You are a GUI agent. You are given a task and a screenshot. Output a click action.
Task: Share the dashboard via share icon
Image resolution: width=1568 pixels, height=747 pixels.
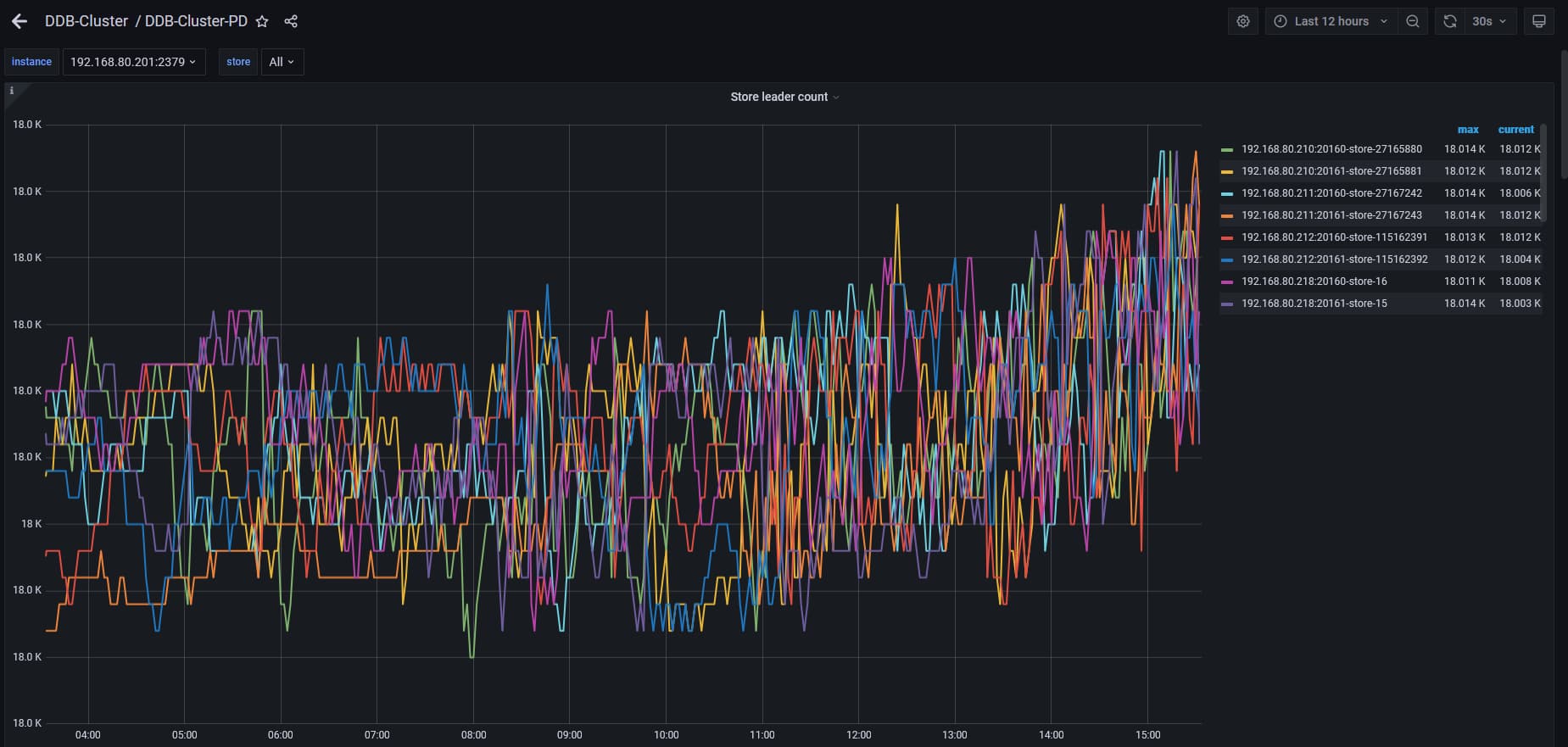pyautogui.click(x=291, y=21)
